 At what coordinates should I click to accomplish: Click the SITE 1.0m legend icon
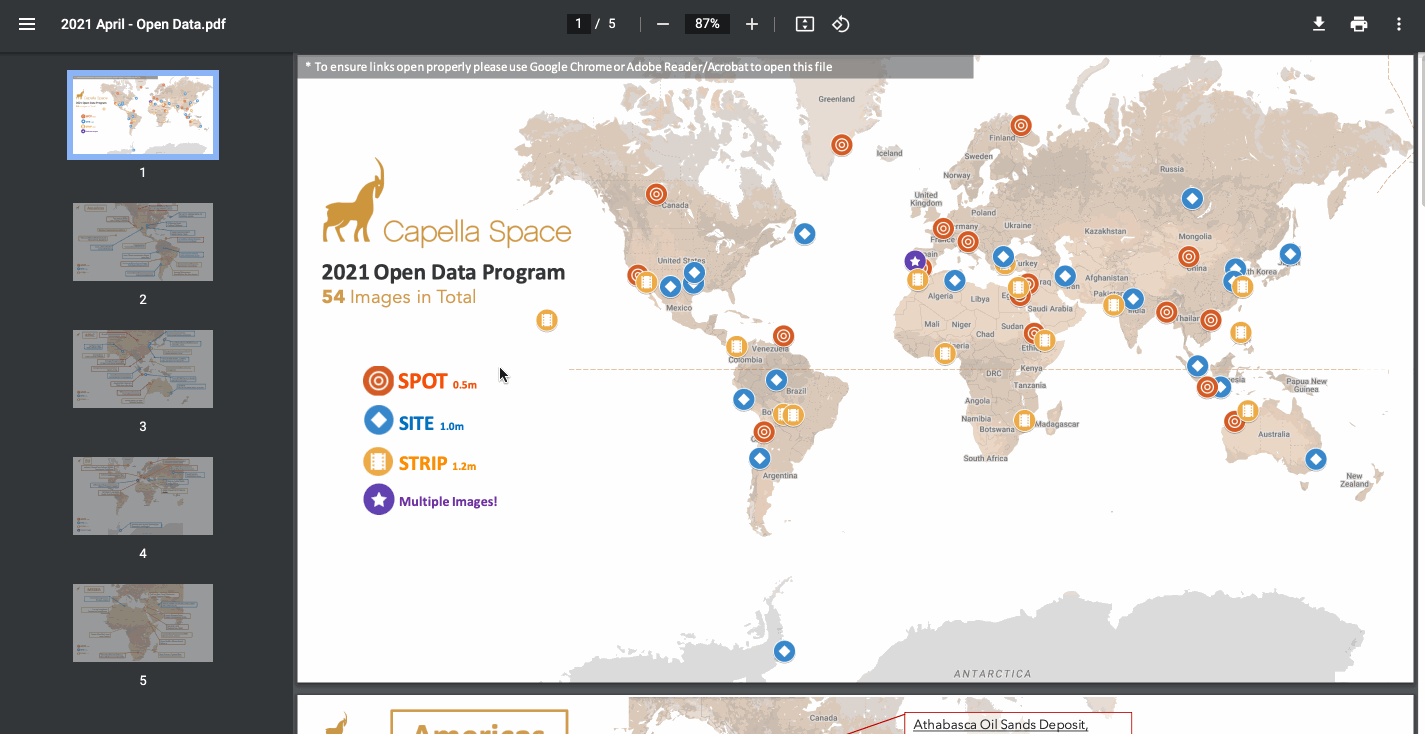point(378,420)
